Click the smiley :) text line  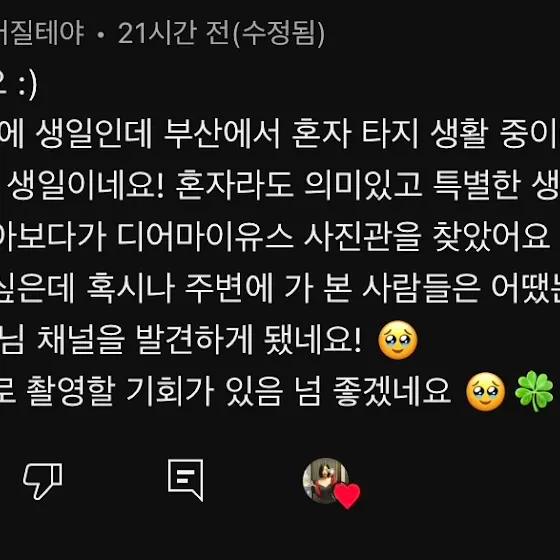18,85
